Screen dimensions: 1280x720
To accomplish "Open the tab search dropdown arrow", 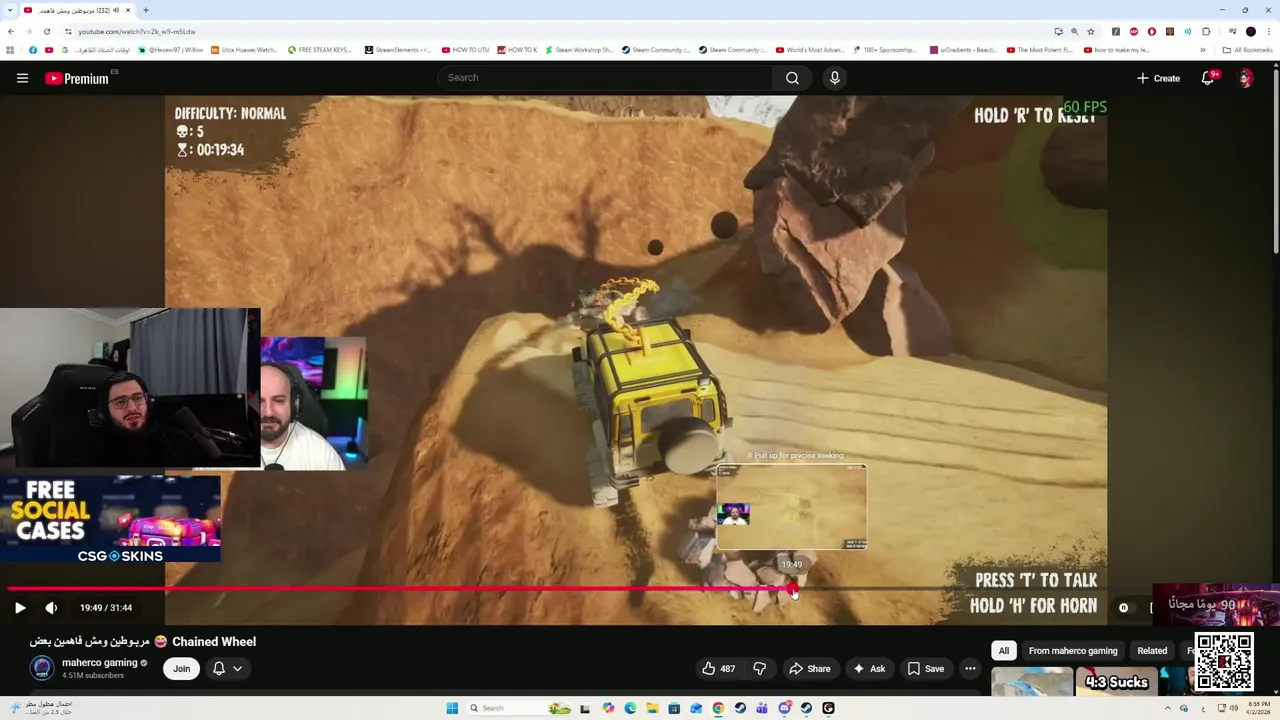I will click(x=10, y=10).
